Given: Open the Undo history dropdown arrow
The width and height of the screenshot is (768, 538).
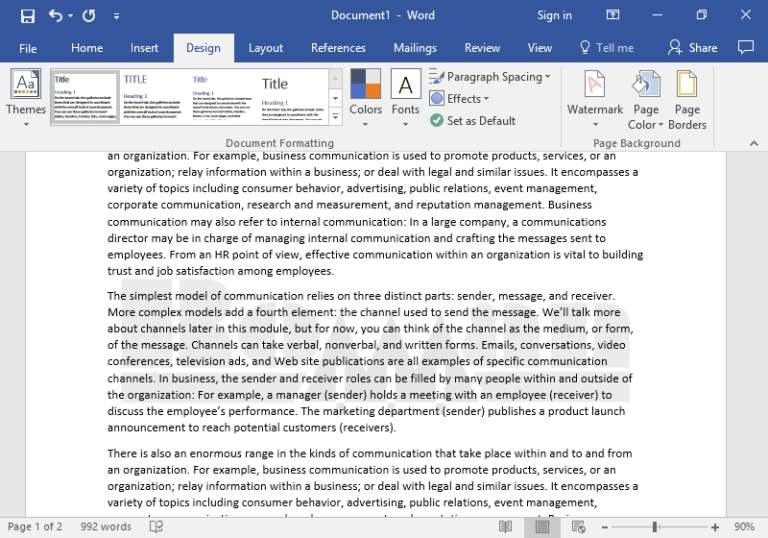Looking at the screenshot, I should tap(71, 16).
